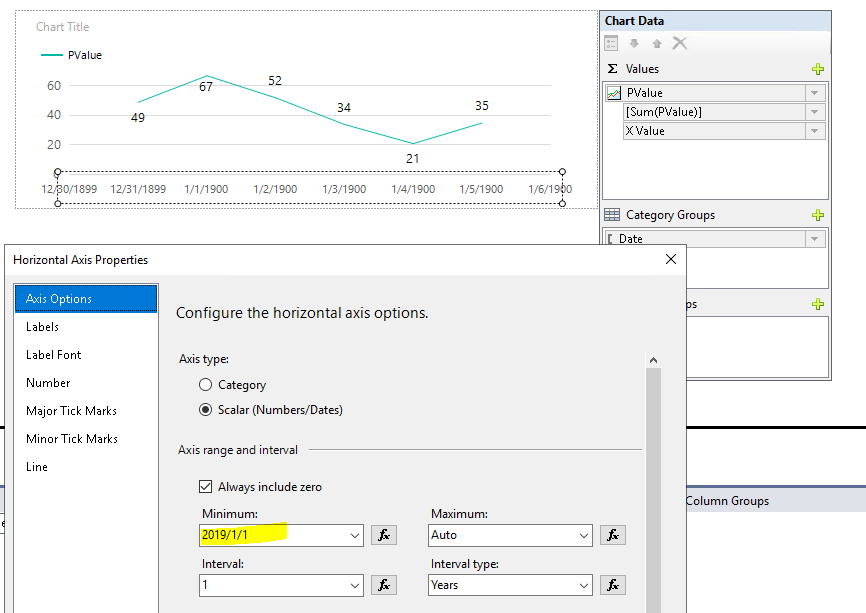Open the Line page
The width and height of the screenshot is (866, 613).
coord(86,467)
